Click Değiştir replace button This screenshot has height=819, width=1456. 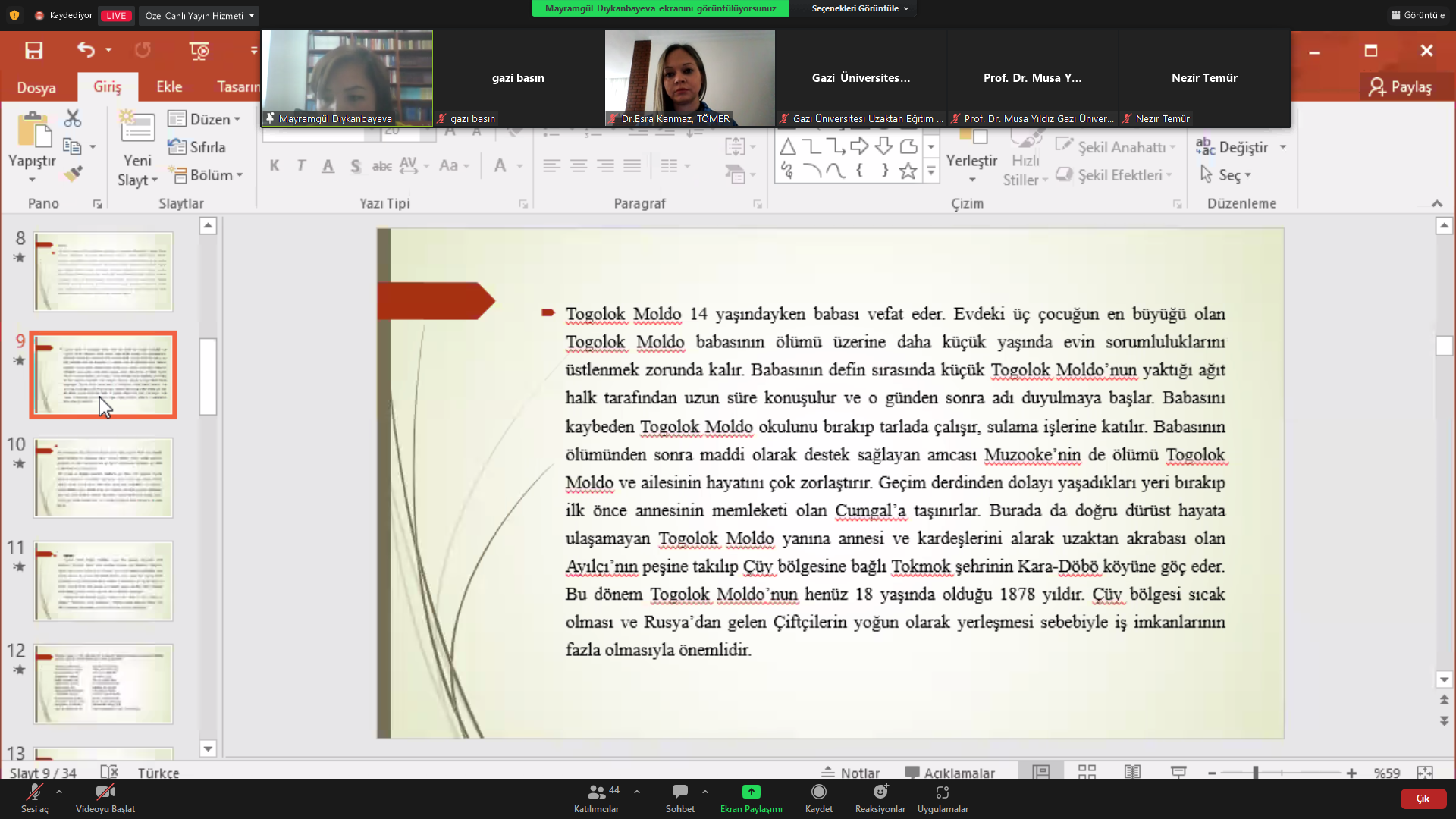(x=1232, y=147)
